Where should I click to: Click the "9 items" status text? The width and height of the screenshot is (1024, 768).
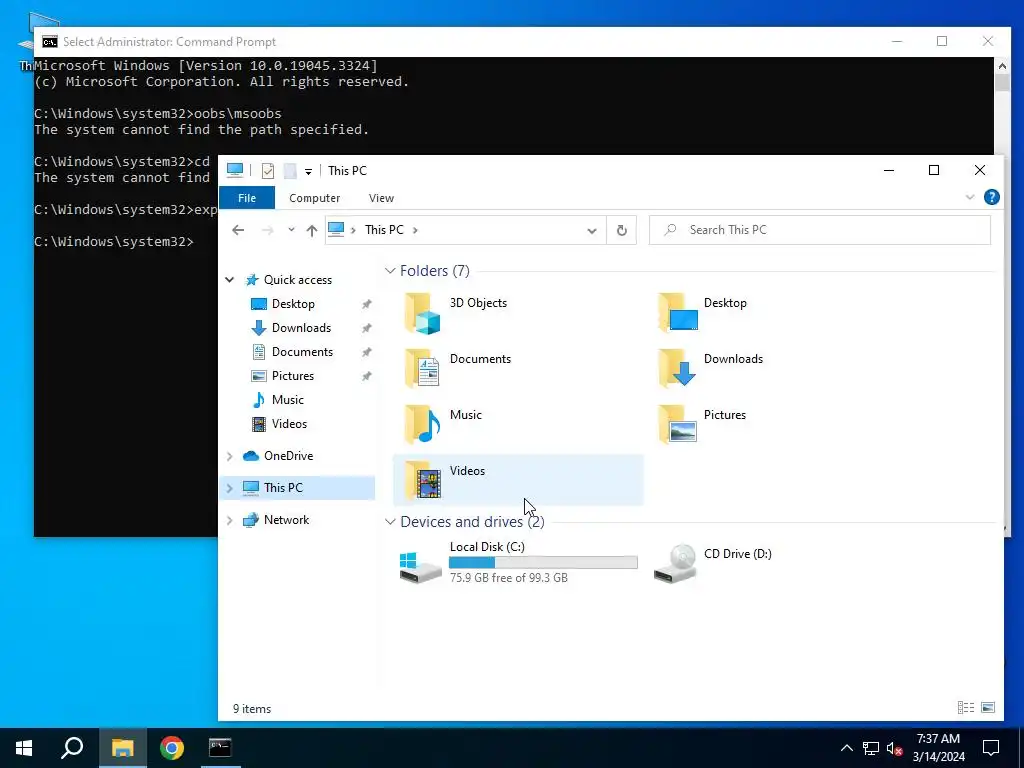(x=252, y=709)
